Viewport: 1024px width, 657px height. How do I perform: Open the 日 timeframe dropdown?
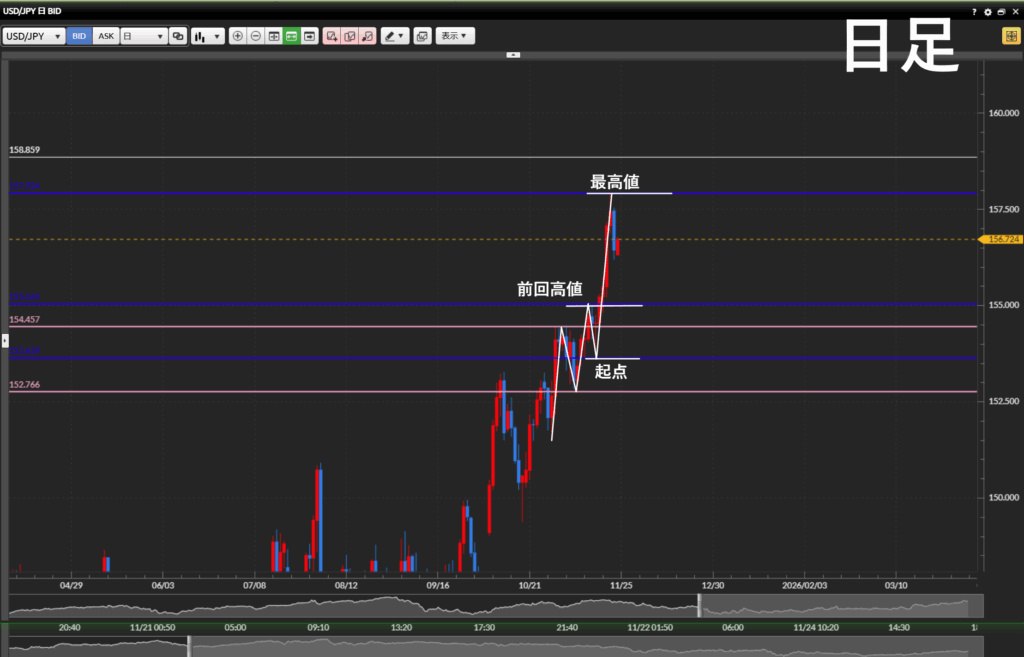[143, 36]
